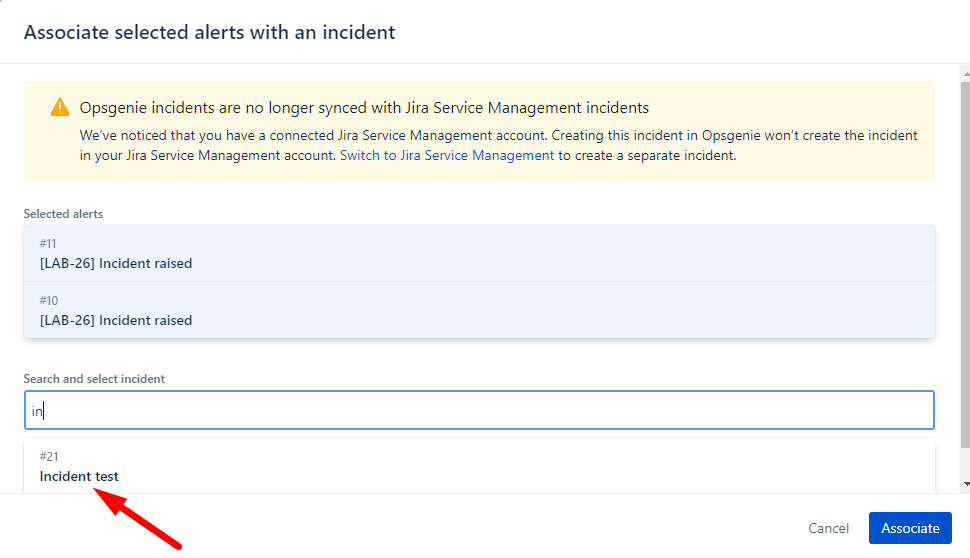Click the yellow warning triangle icon
Viewport: 970px width, 558px height.
(x=60, y=108)
